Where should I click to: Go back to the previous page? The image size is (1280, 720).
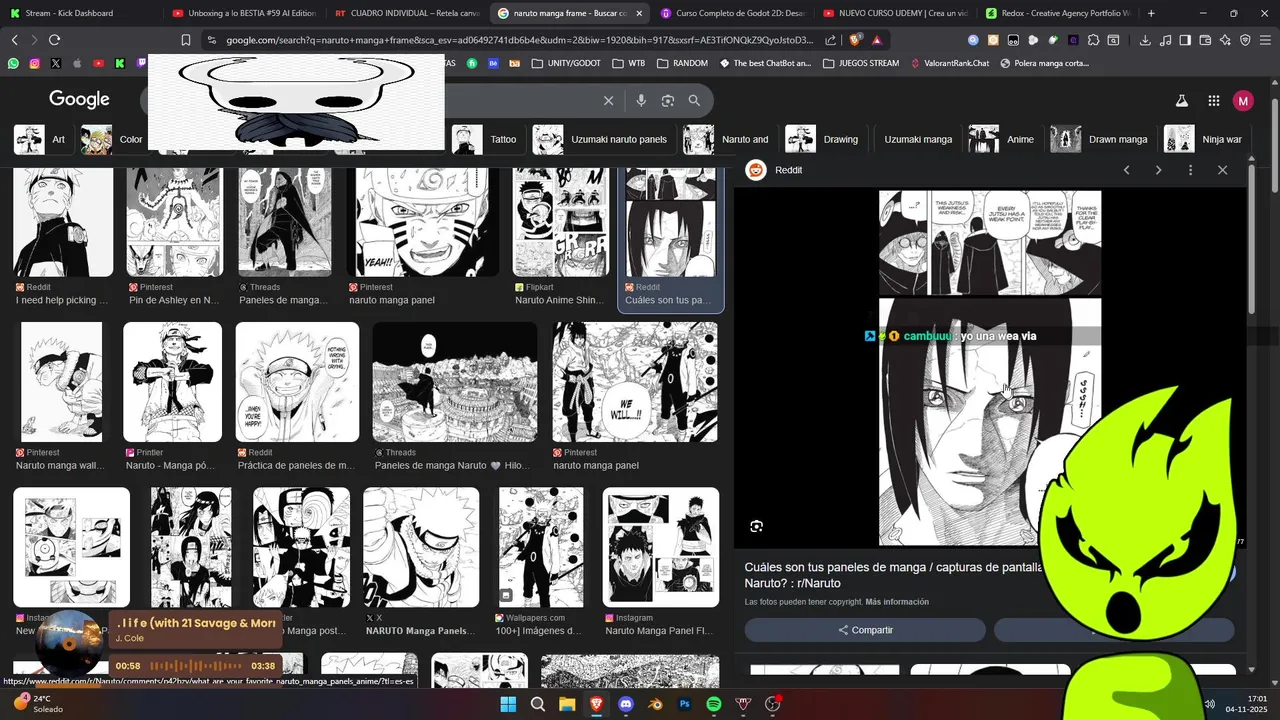[14, 40]
